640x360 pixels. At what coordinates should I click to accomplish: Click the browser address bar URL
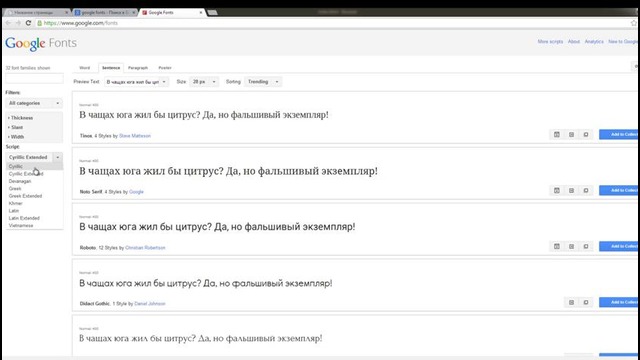tap(81, 23)
